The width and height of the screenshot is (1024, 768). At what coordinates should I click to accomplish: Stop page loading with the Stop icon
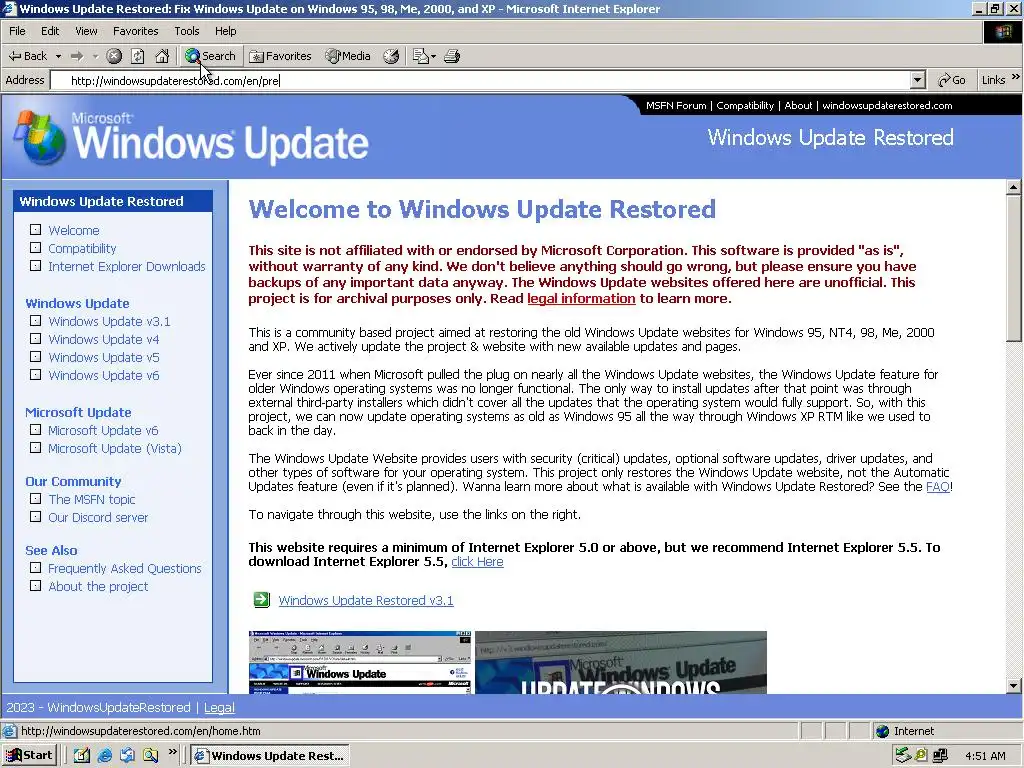(114, 56)
